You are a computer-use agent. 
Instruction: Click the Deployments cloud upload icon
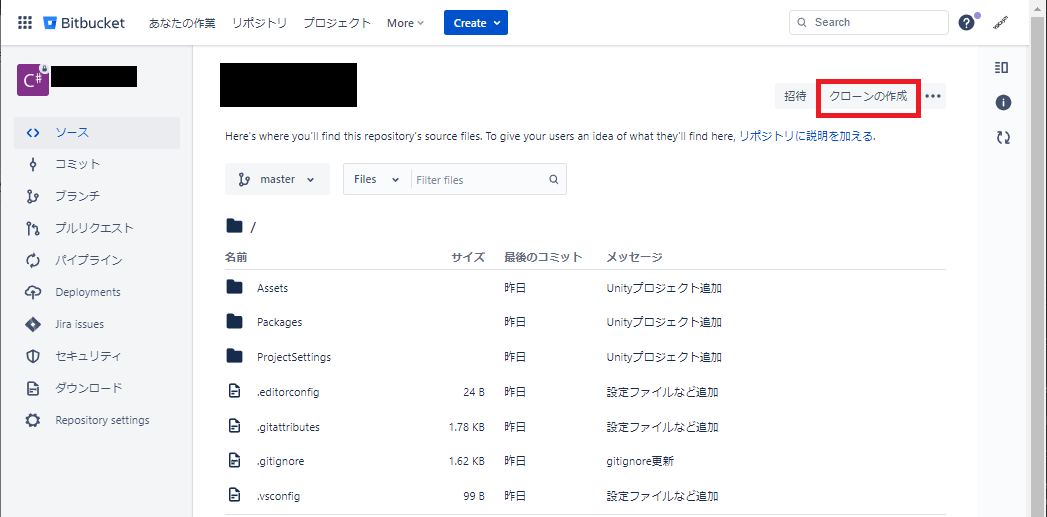pos(33,293)
